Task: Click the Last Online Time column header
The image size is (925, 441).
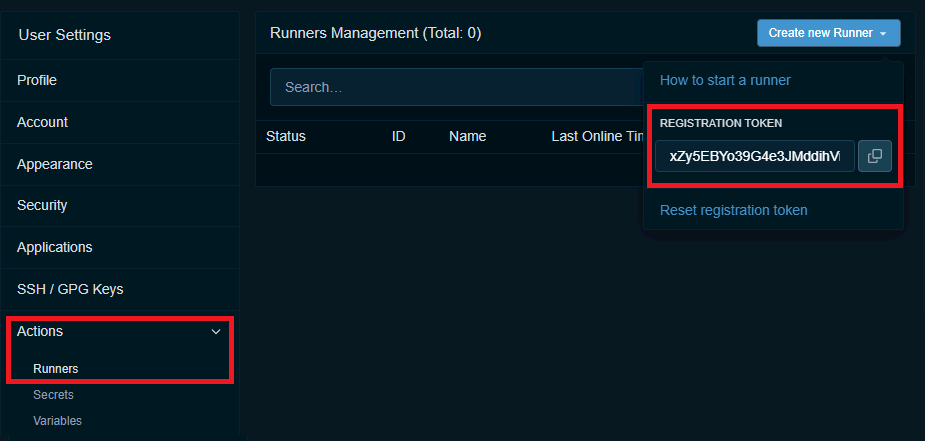Action: pyautogui.click(x=597, y=137)
